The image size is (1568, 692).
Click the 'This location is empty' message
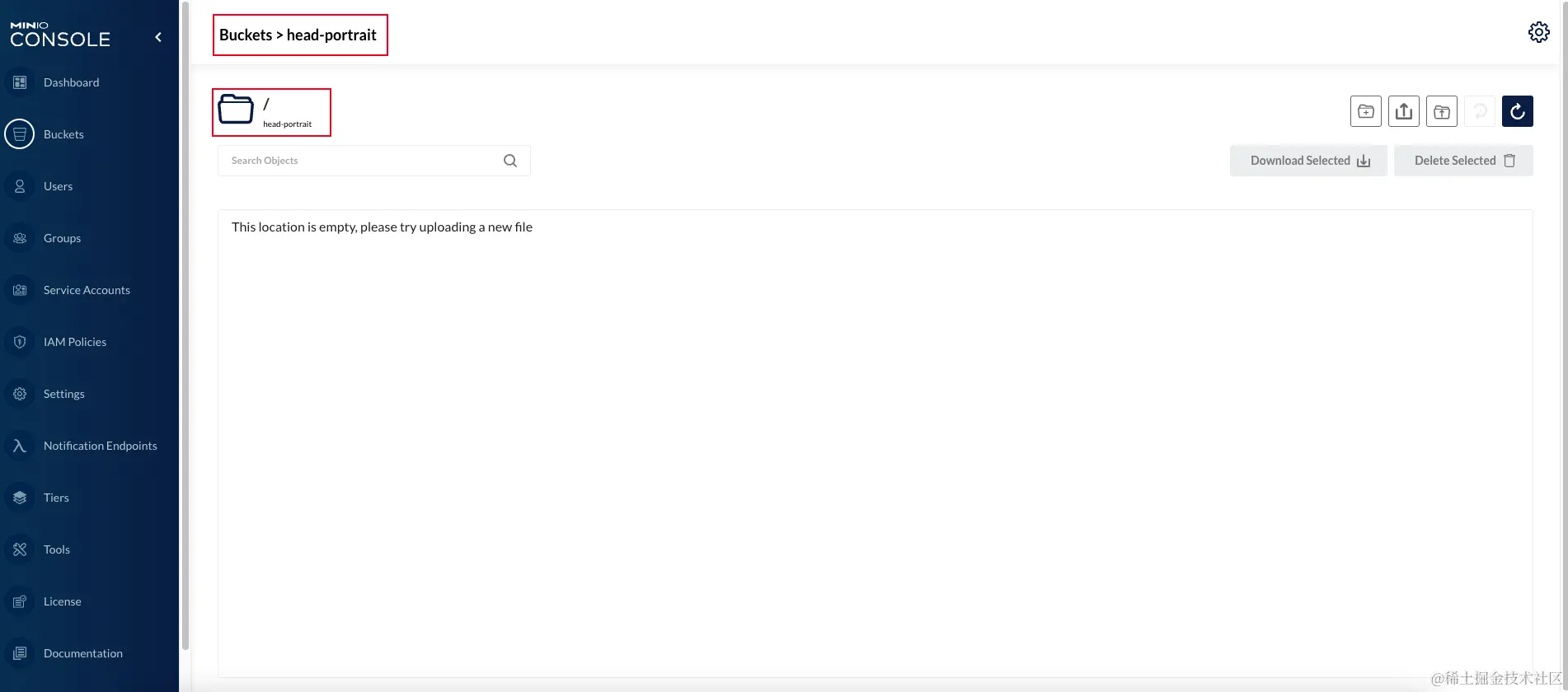pos(382,227)
